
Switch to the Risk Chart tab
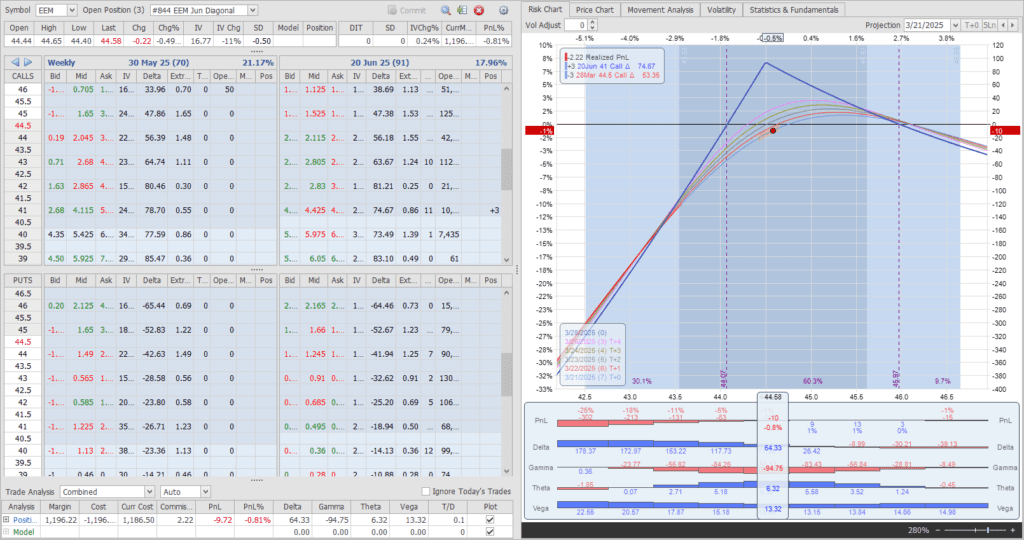[x=545, y=10]
